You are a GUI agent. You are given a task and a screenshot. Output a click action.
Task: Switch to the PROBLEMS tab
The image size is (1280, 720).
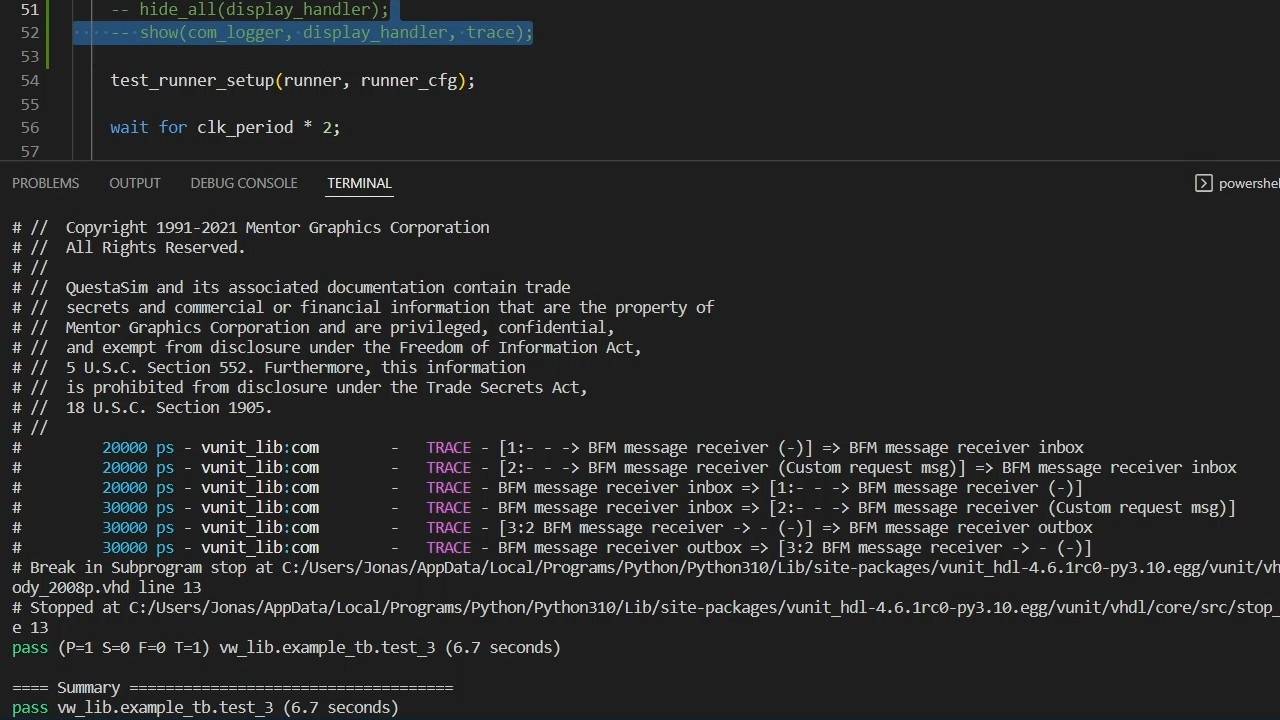[x=45, y=183]
